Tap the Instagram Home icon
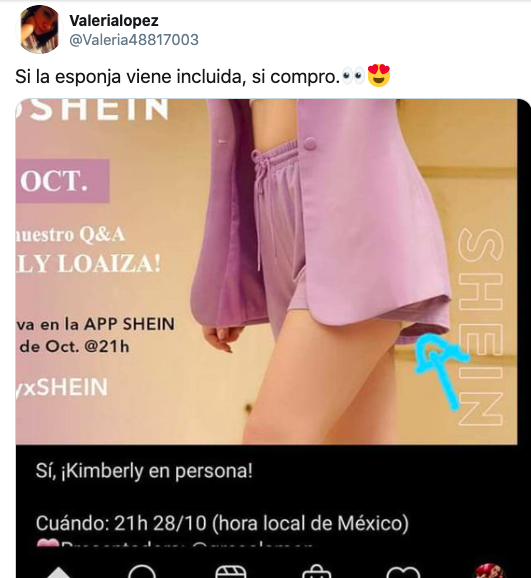Image resolution: width=531 pixels, height=578 pixels. [x=56, y=572]
